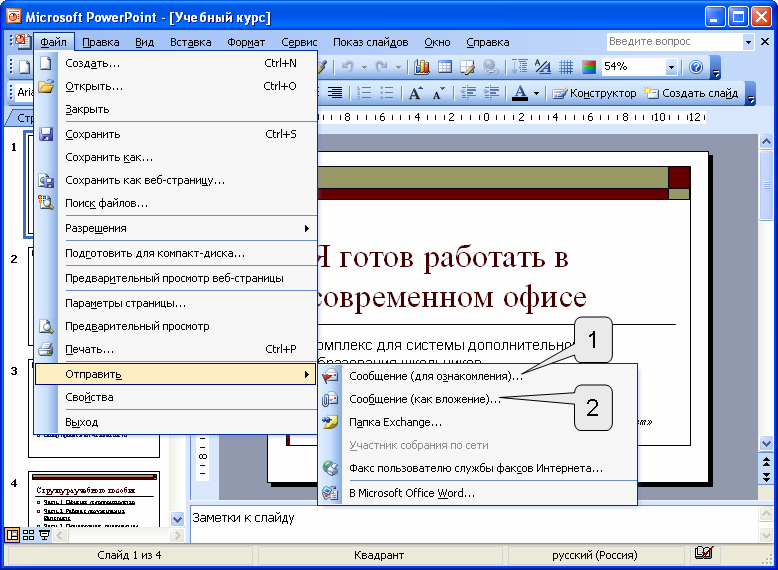The width and height of the screenshot is (778, 570).
Task: Open the Вид menu
Action: click(x=144, y=42)
